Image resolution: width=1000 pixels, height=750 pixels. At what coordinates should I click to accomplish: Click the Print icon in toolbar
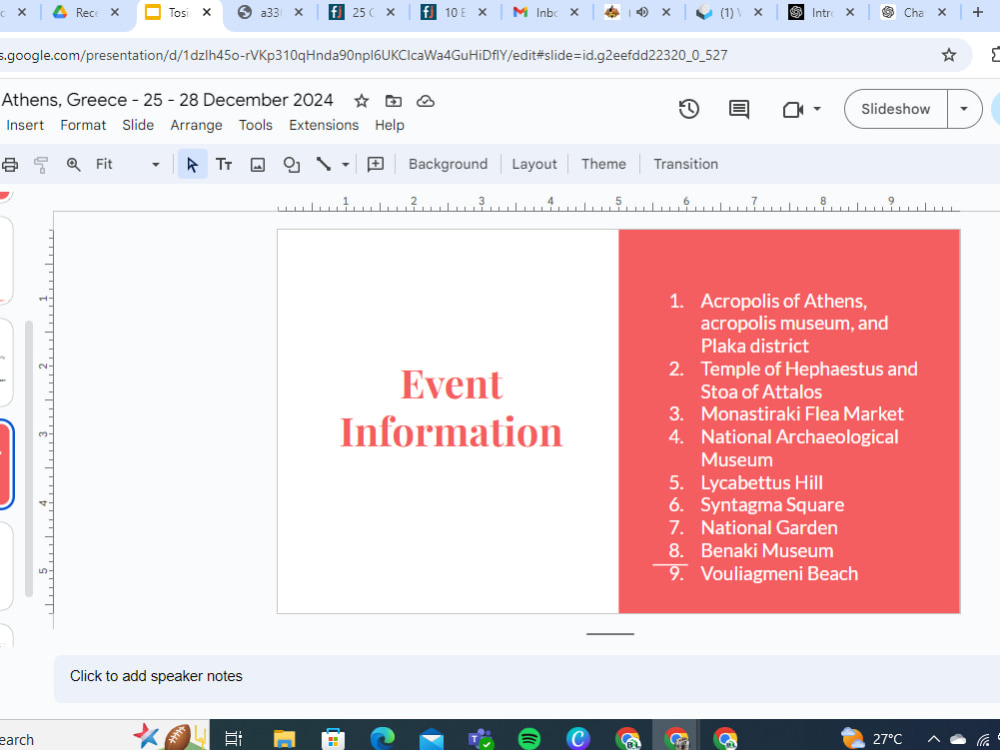coord(9,165)
